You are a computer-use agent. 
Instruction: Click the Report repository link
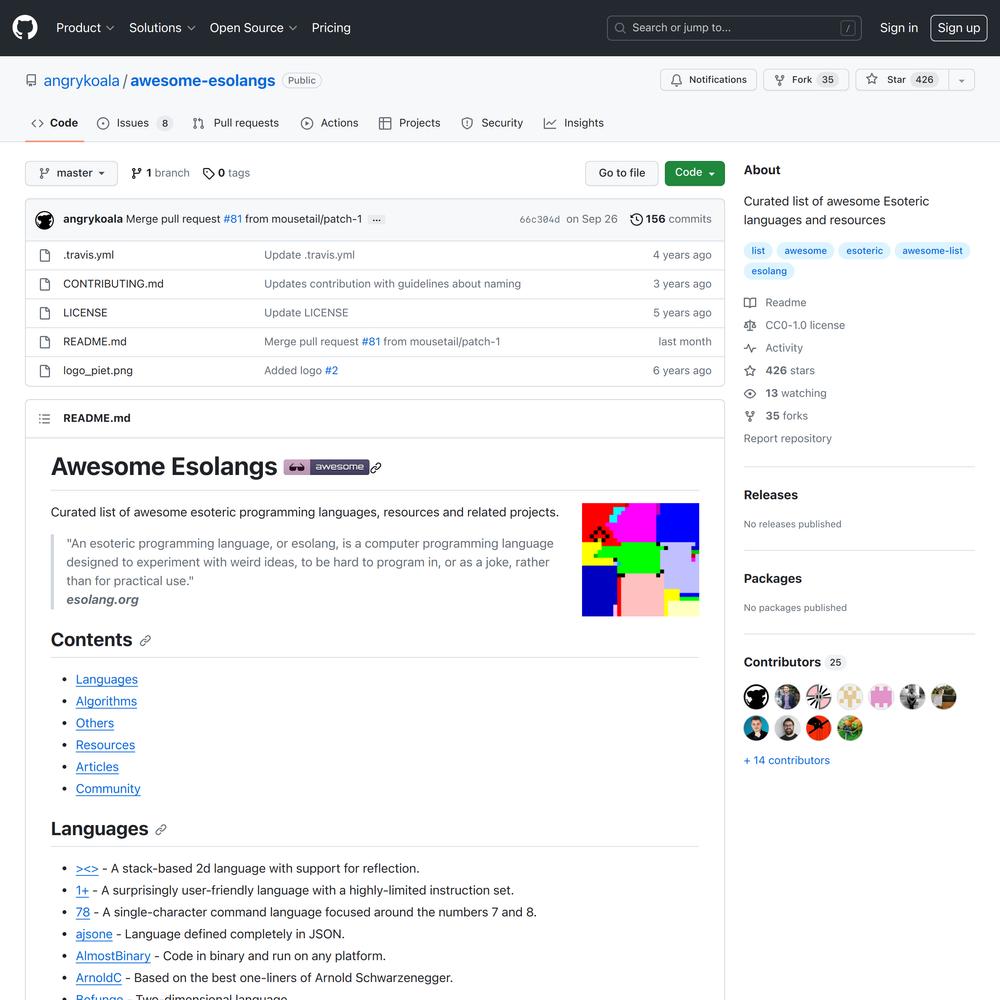coord(788,439)
